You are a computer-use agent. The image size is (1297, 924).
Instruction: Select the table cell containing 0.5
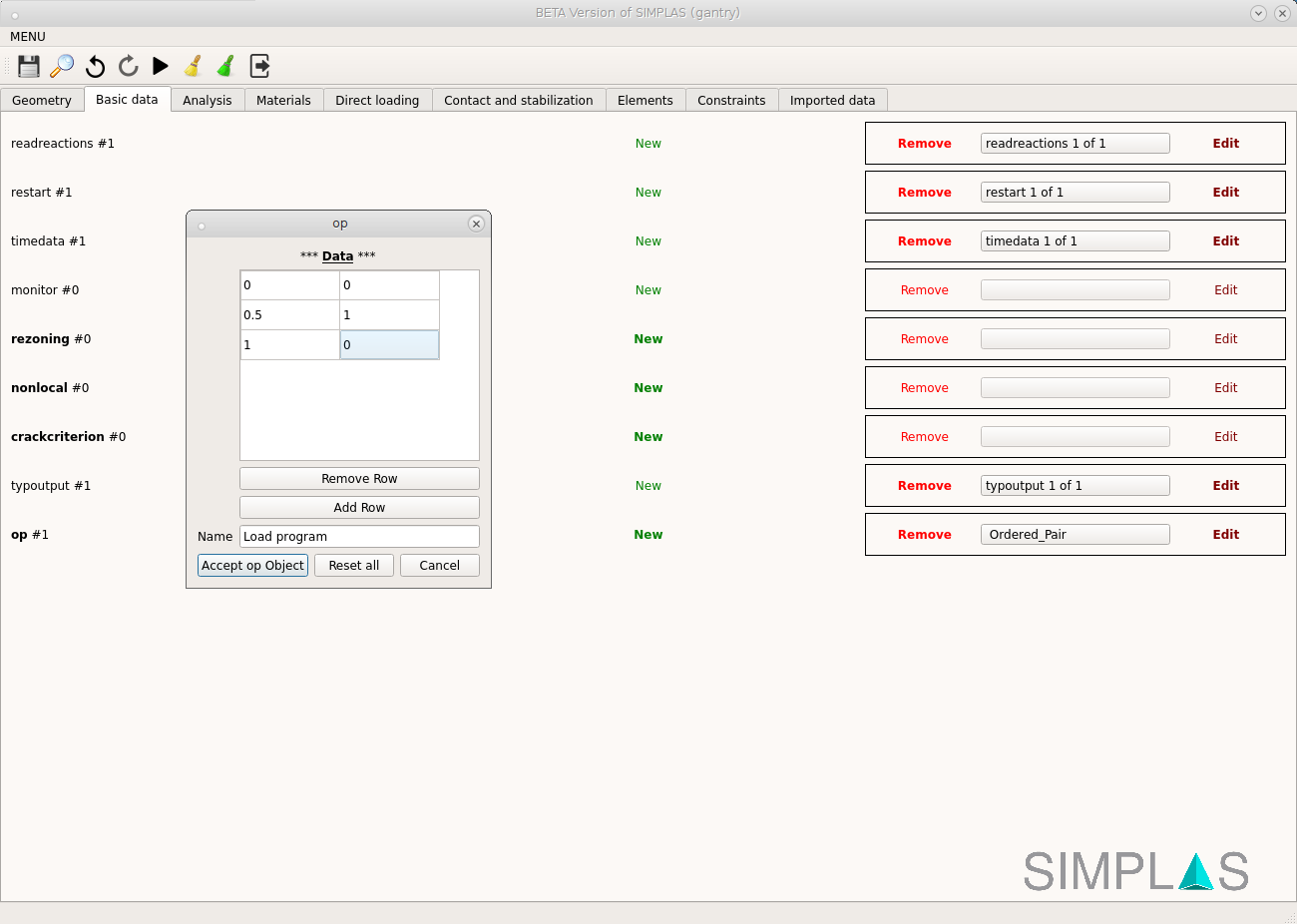click(289, 315)
